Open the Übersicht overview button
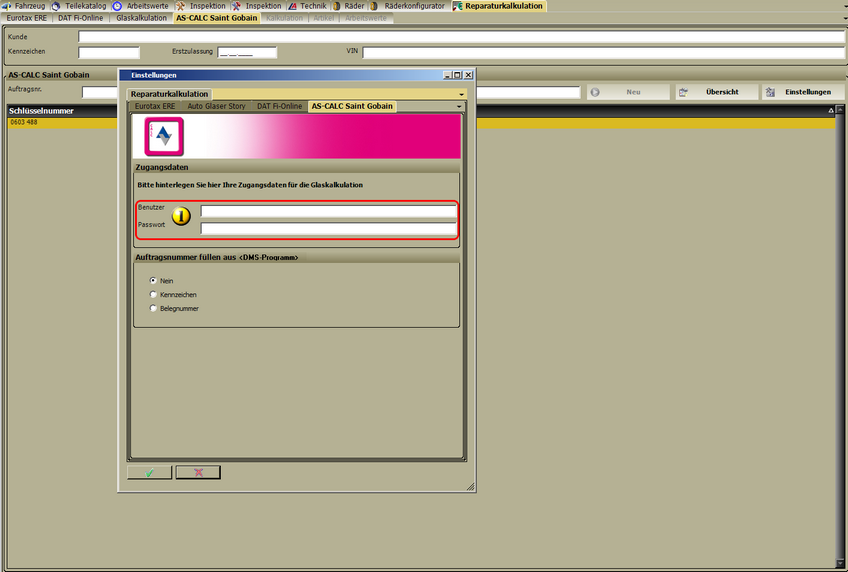 717,92
